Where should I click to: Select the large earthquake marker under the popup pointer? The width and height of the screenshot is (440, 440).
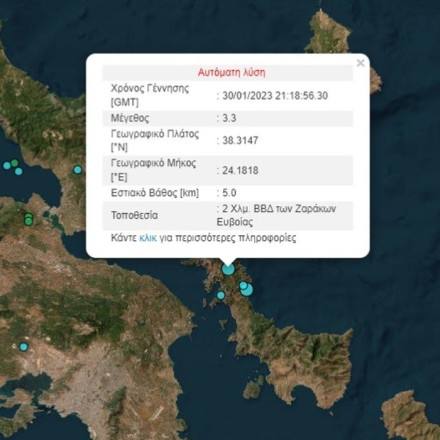coord(228,269)
